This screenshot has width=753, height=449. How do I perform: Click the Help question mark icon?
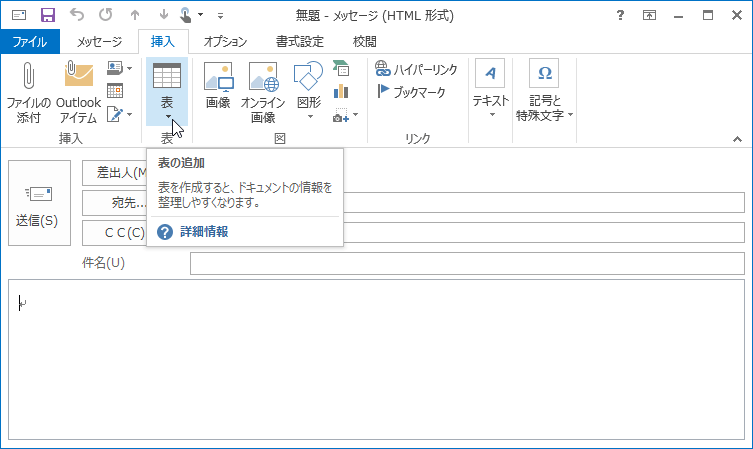620,15
